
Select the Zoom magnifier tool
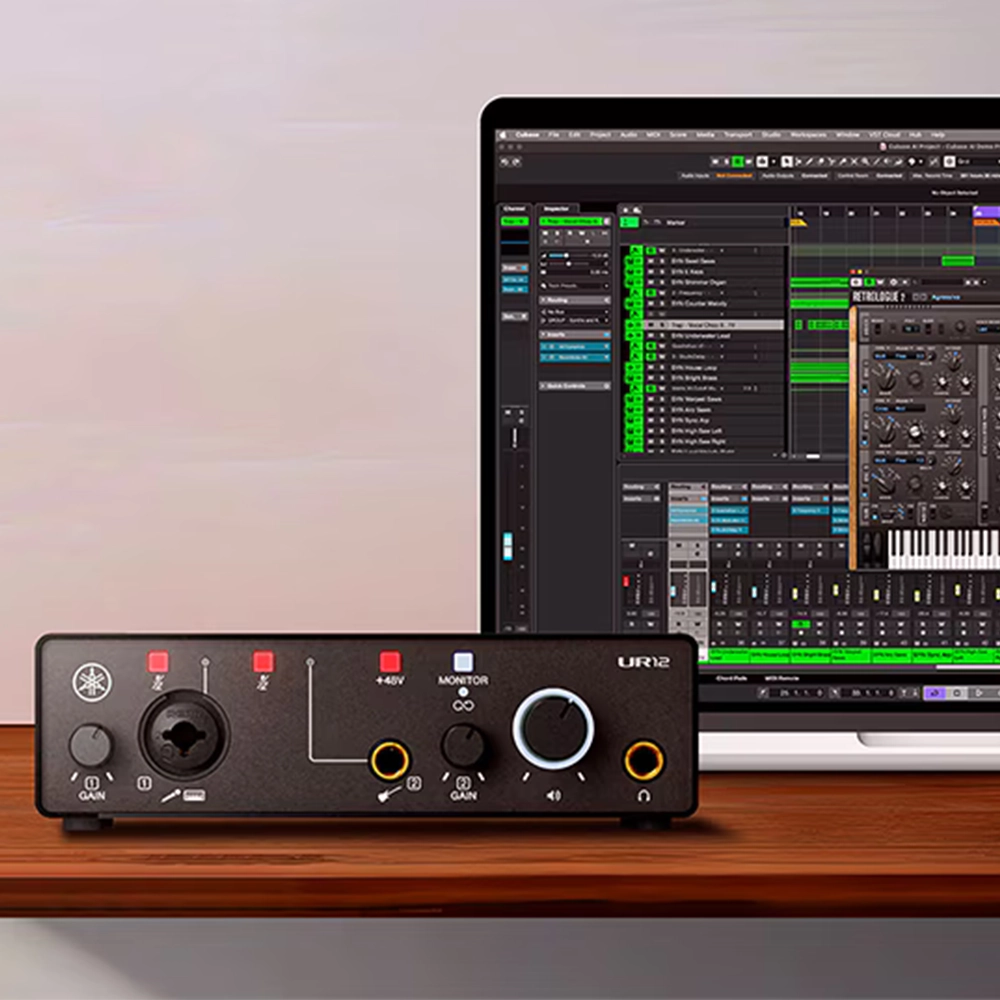point(865,162)
